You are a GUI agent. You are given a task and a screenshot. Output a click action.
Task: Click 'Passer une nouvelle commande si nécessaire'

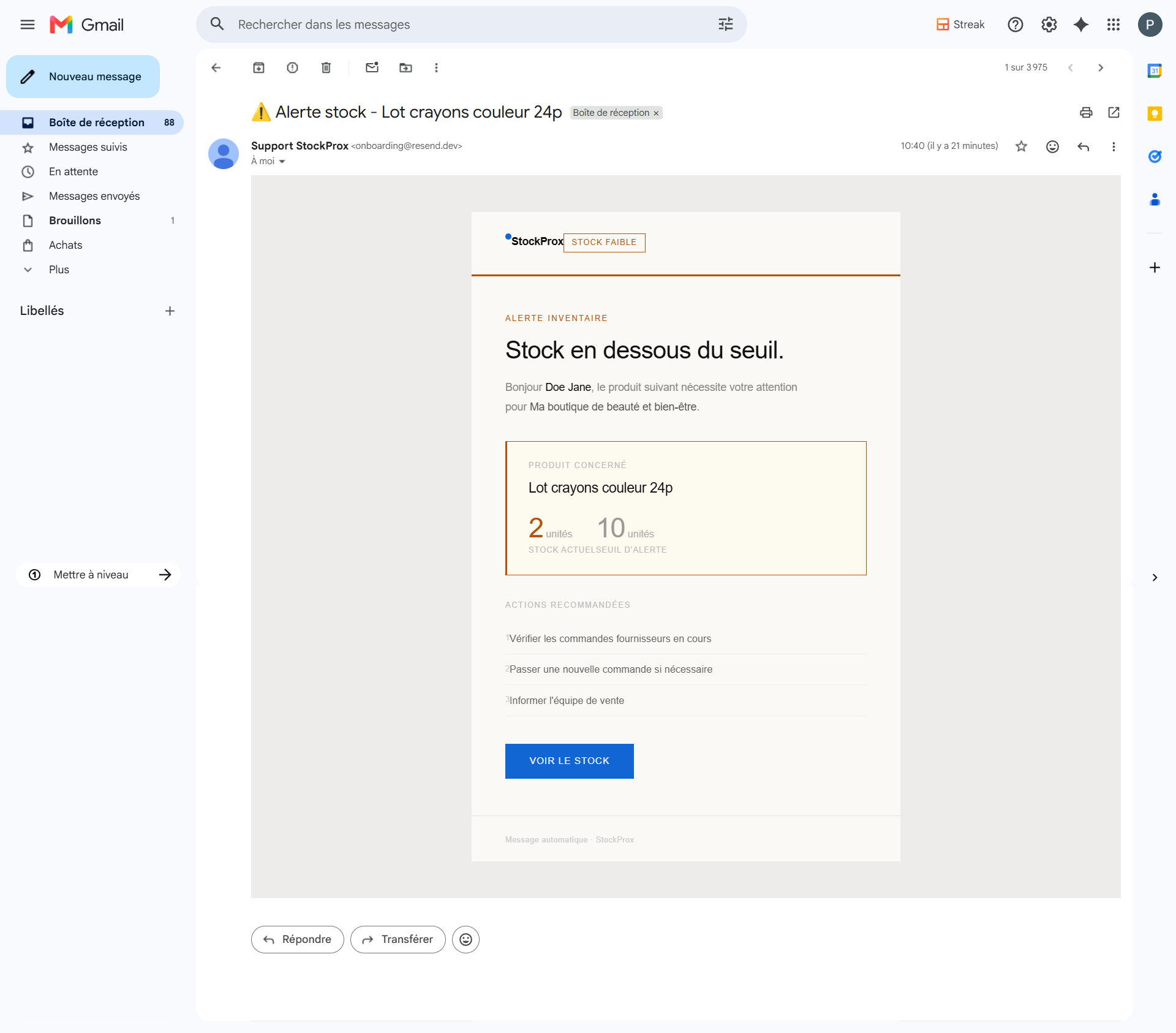pyautogui.click(x=611, y=669)
